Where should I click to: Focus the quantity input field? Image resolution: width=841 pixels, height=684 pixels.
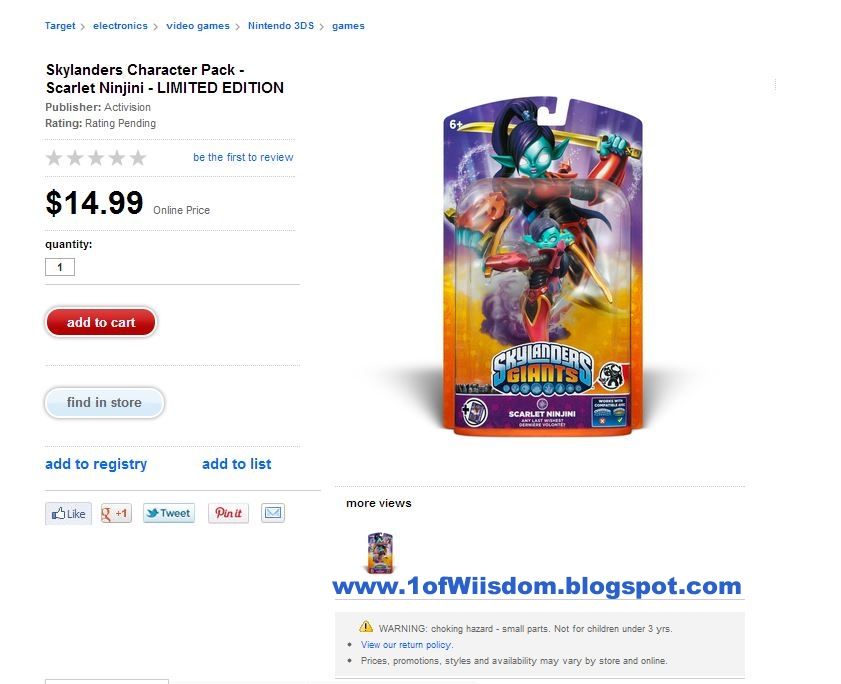(60, 267)
